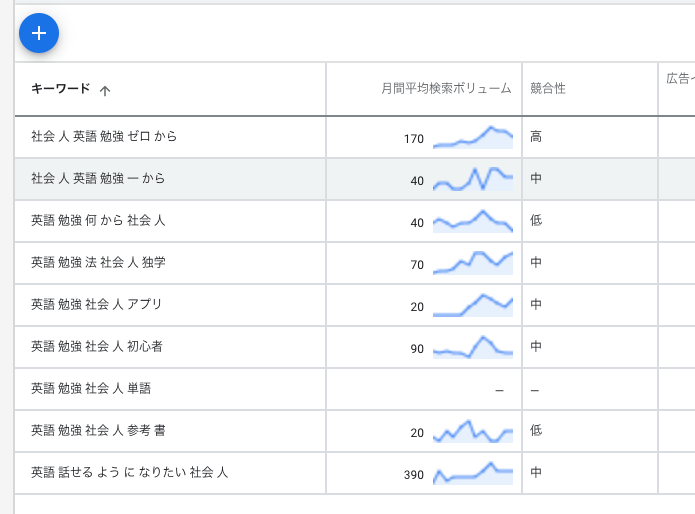
Task: Select keyword 社会 人 英語 勉強 ゼロ から
Action: click(x=104, y=136)
